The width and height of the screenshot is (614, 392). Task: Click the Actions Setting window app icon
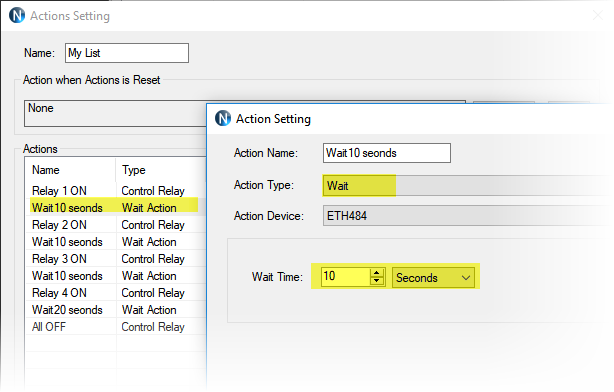click(17, 16)
